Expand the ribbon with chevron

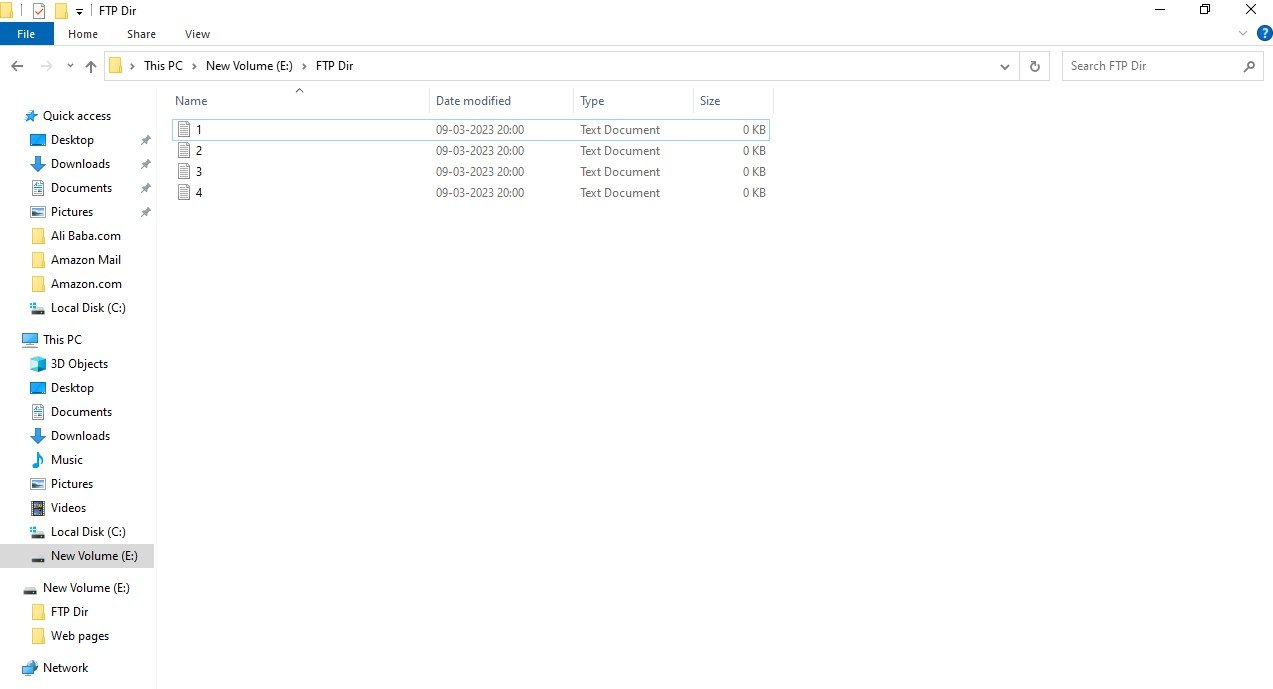click(x=1243, y=33)
